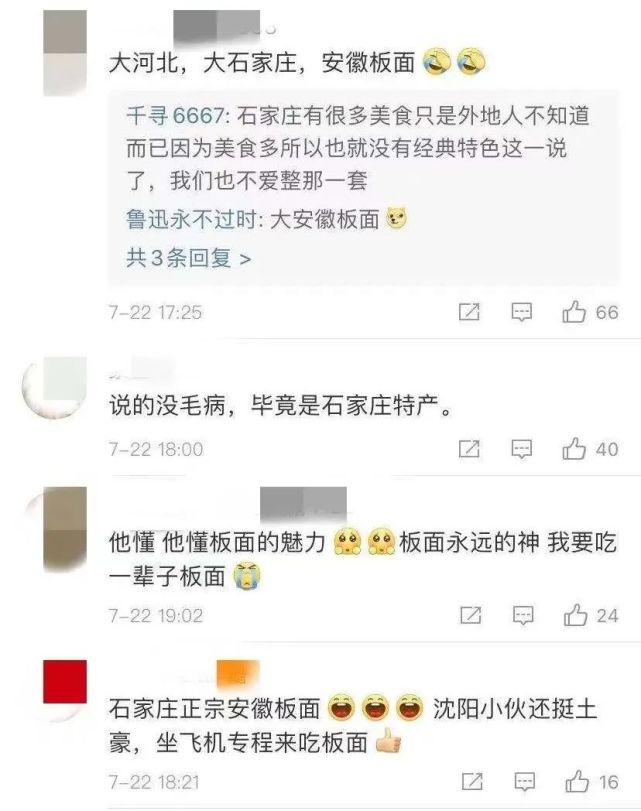Open 千寻6667 user profile link
The width and height of the screenshot is (641, 811).
click(x=174, y=115)
